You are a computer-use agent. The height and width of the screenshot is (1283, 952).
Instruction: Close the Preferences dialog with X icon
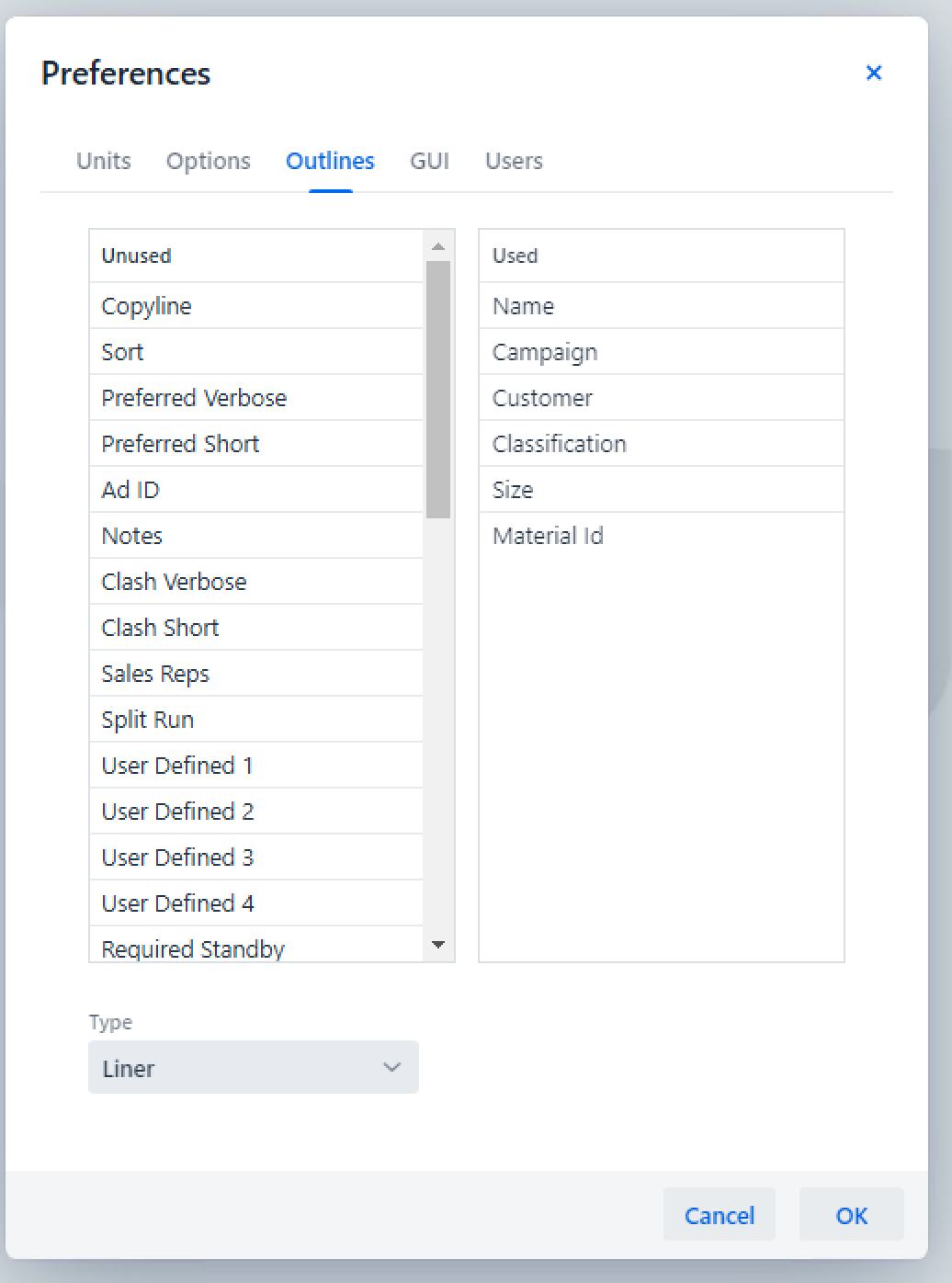click(873, 73)
